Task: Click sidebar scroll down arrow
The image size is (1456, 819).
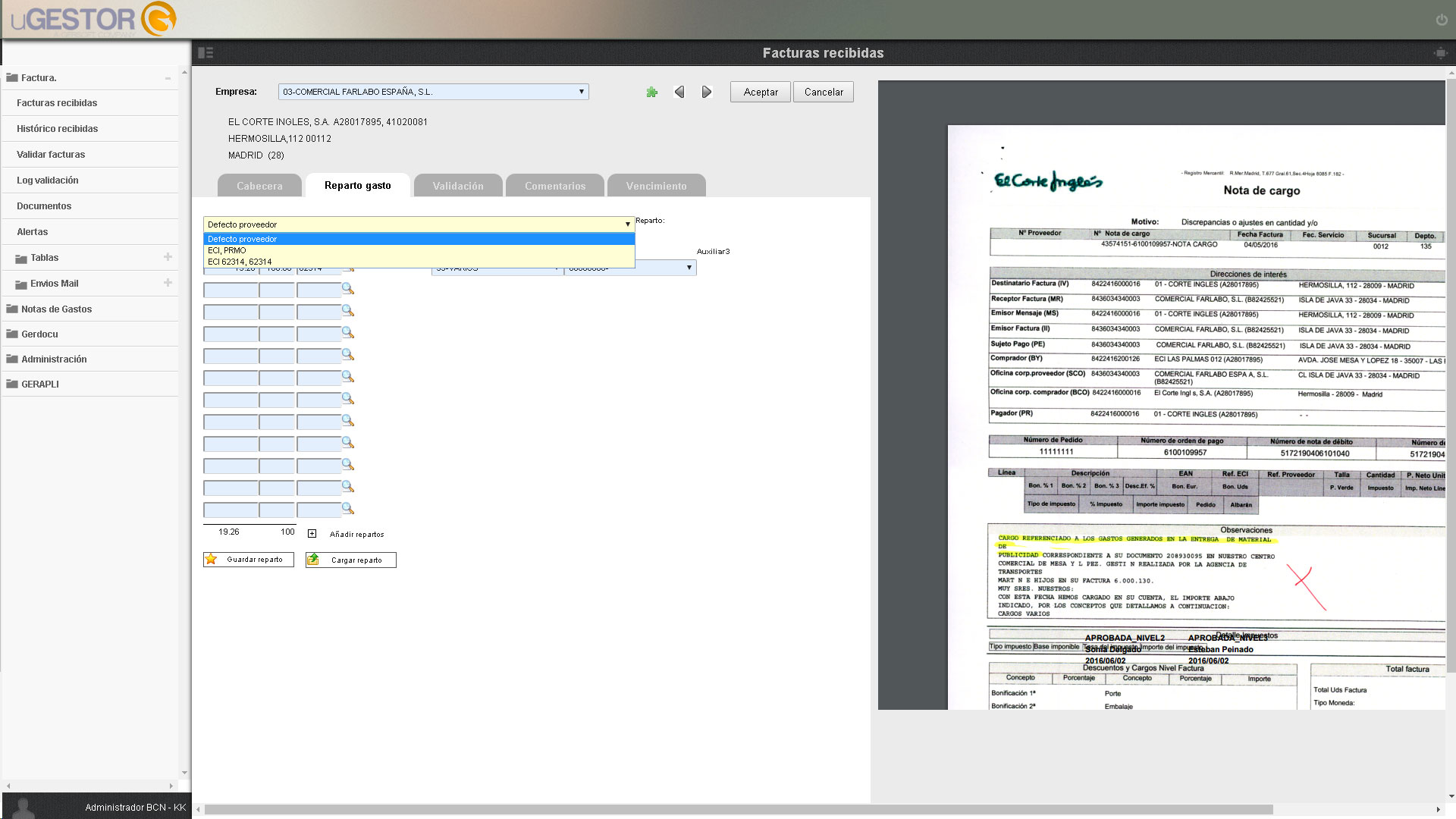Action: (184, 773)
